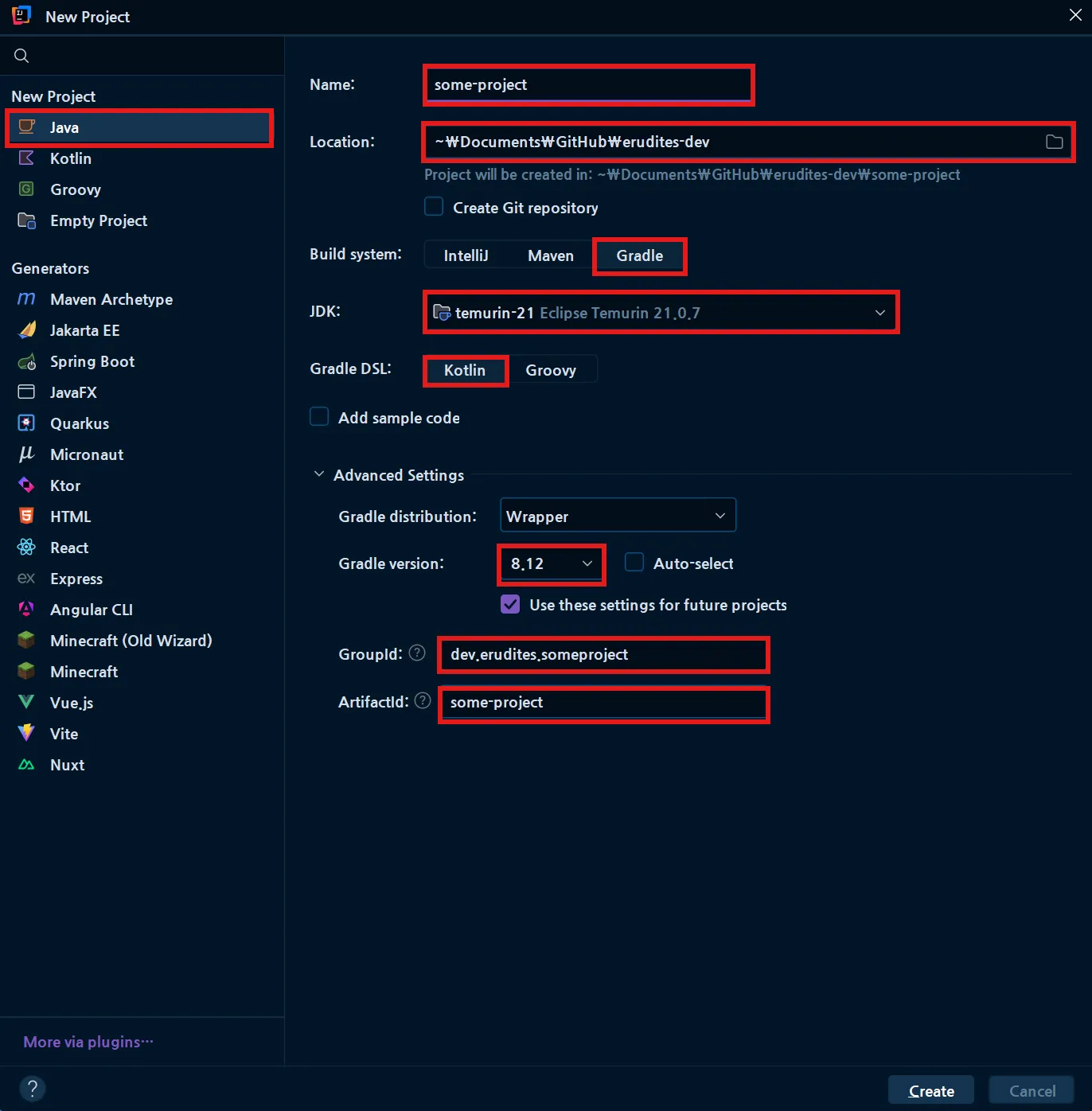Viewport: 1092px width, 1111px height.
Task: Select the Vue.js logo icon
Action: [x=27, y=703]
